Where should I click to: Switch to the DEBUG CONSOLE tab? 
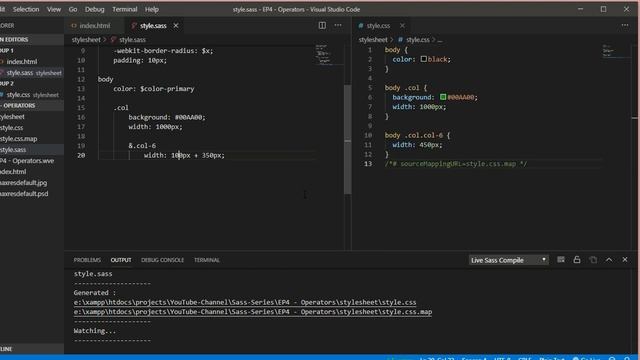pos(162,260)
